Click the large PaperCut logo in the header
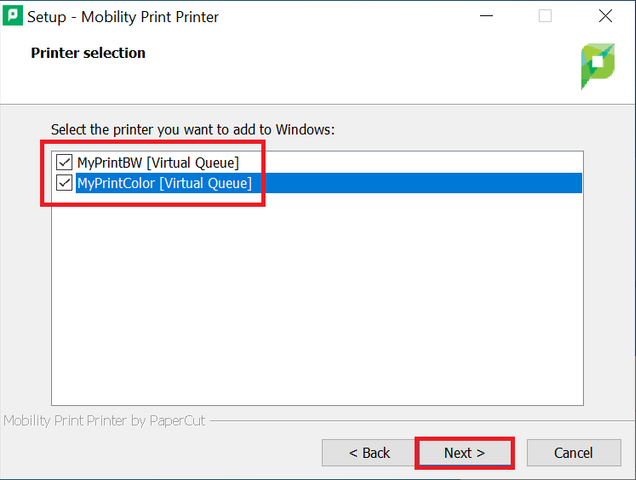636x480 pixels. 597,66
